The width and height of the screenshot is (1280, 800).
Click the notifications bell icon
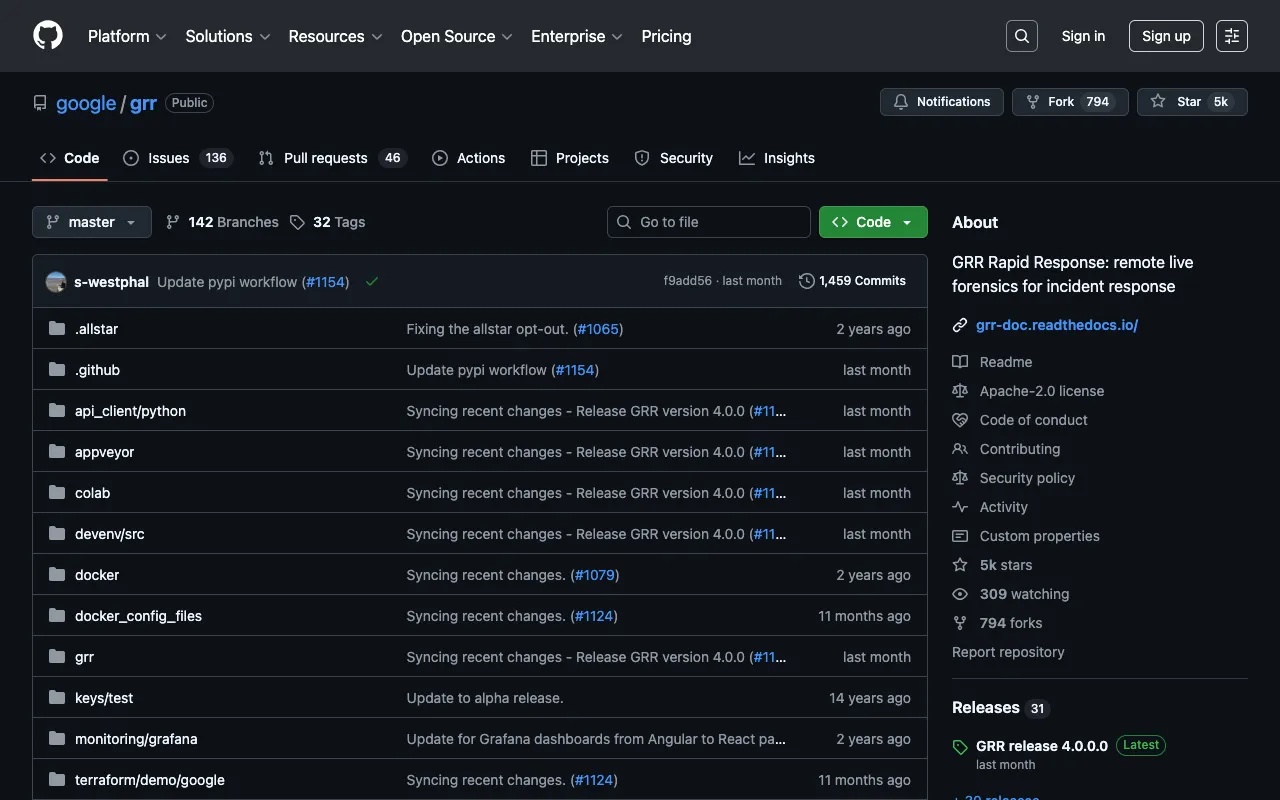[900, 101]
